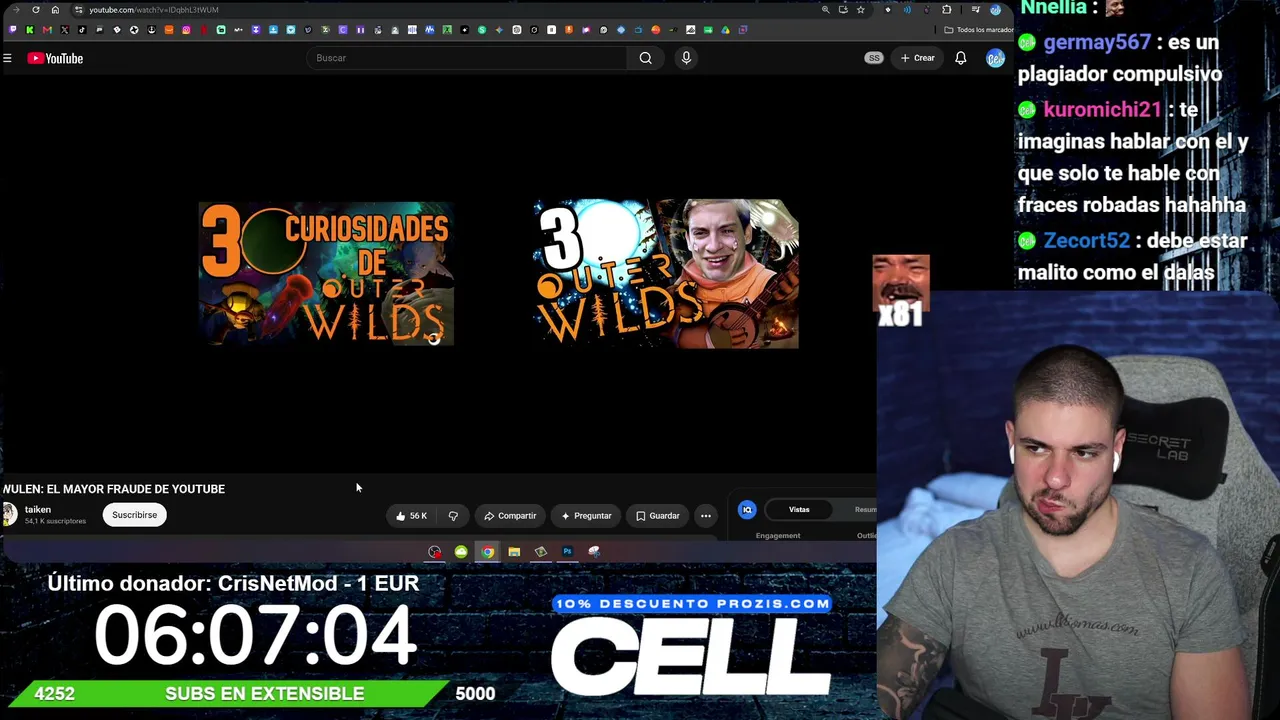
Task: Click the video title text
Action: pyautogui.click(x=114, y=489)
